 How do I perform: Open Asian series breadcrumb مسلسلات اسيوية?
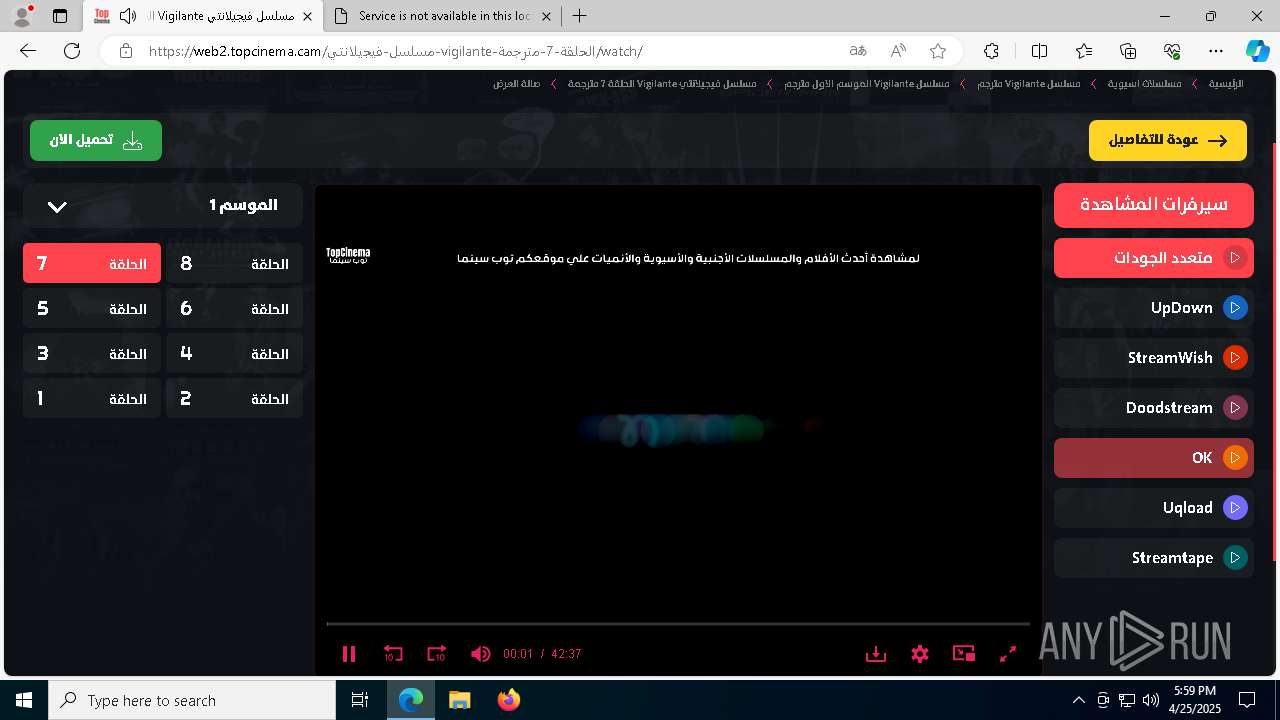tap(1144, 84)
